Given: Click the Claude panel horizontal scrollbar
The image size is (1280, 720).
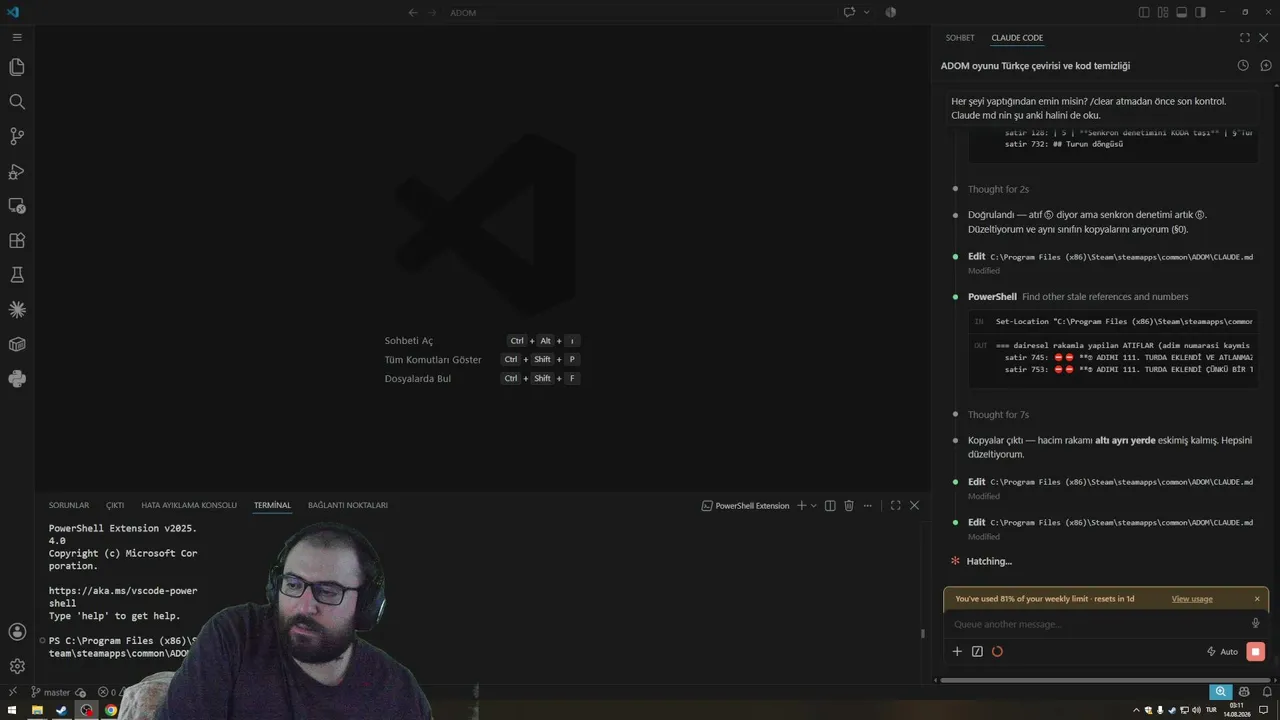Looking at the screenshot, I should 1106,680.
